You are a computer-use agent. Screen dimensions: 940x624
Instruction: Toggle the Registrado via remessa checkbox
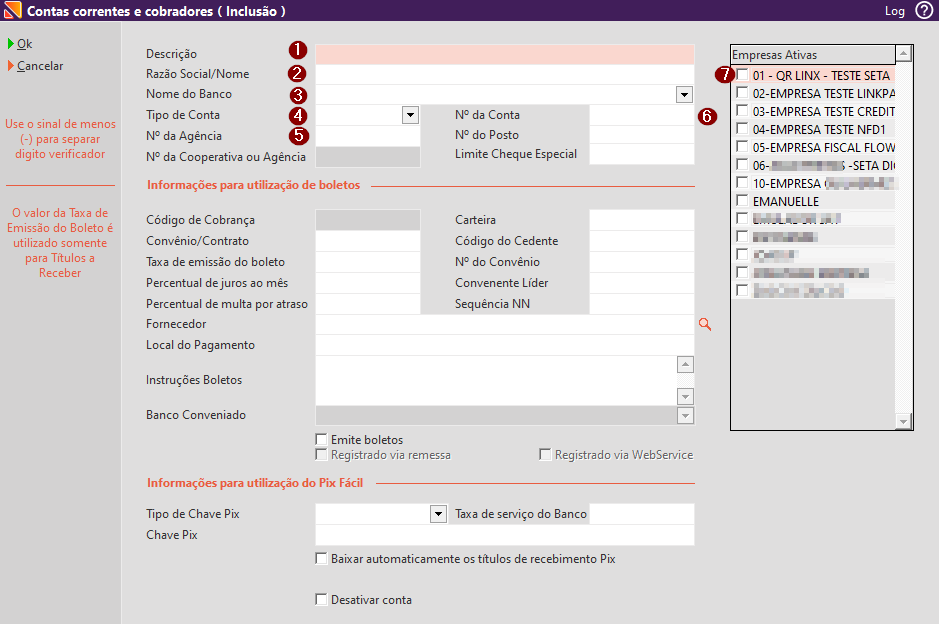pos(321,455)
